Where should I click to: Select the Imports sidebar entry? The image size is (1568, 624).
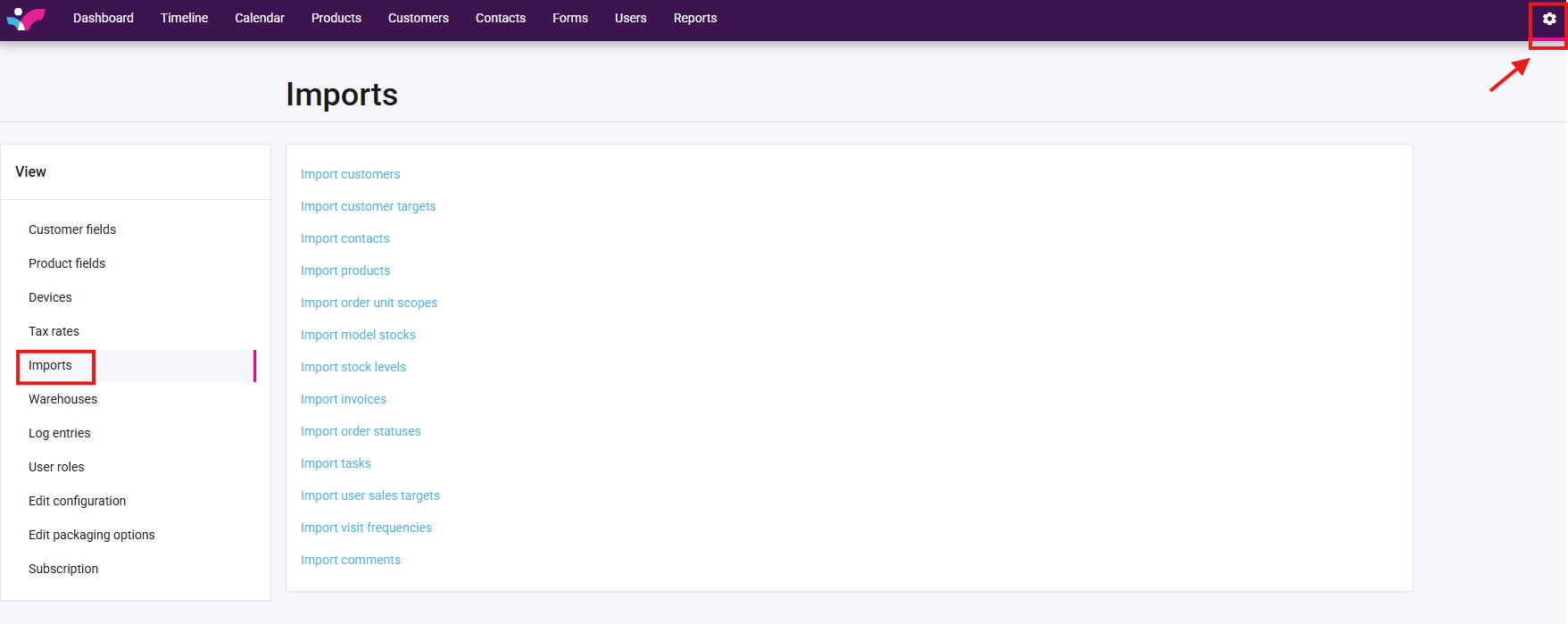point(50,365)
